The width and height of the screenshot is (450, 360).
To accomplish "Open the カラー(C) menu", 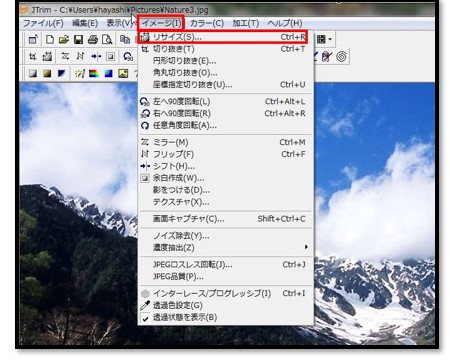I will (207, 23).
